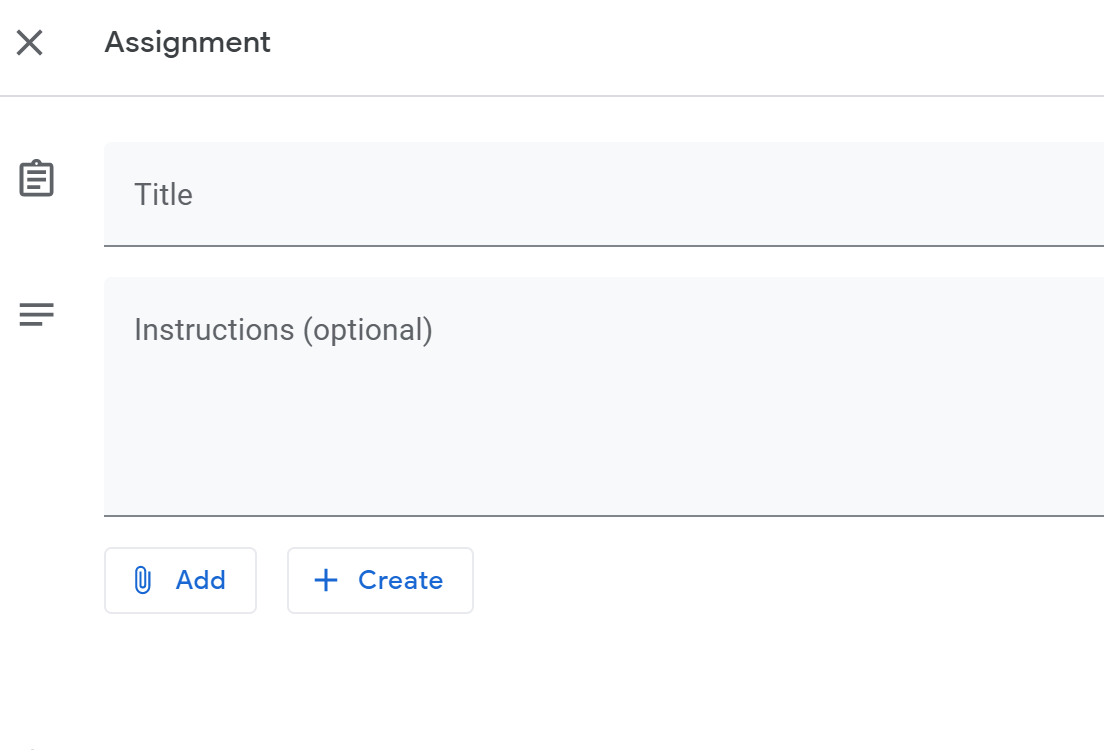Click the paperclip attachment icon
The width and height of the screenshot is (1104, 750).
pyautogui.click(x=142, y=580)
